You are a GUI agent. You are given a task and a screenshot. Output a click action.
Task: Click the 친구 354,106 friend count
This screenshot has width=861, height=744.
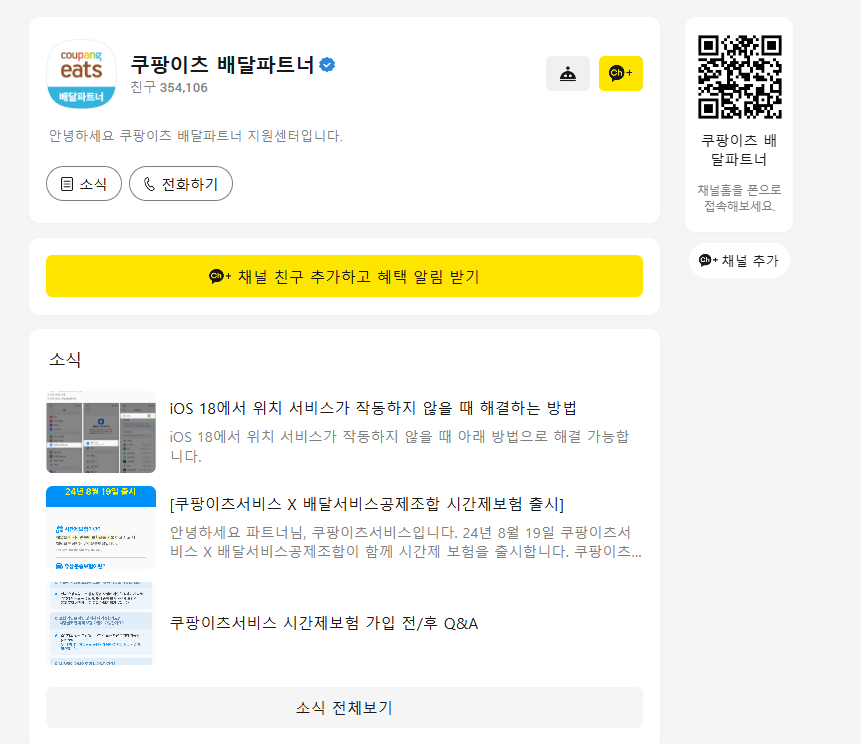tap(169, 87)
